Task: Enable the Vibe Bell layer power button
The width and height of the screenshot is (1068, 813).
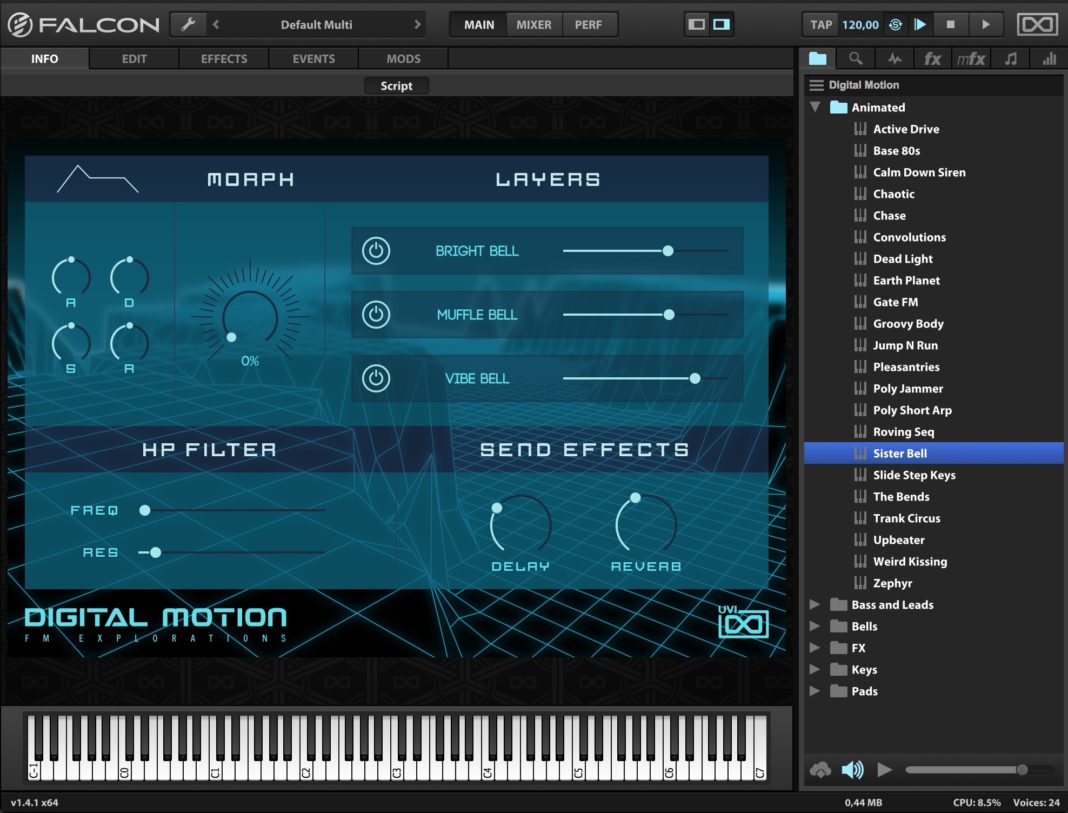Action: (x=375, y=378)
